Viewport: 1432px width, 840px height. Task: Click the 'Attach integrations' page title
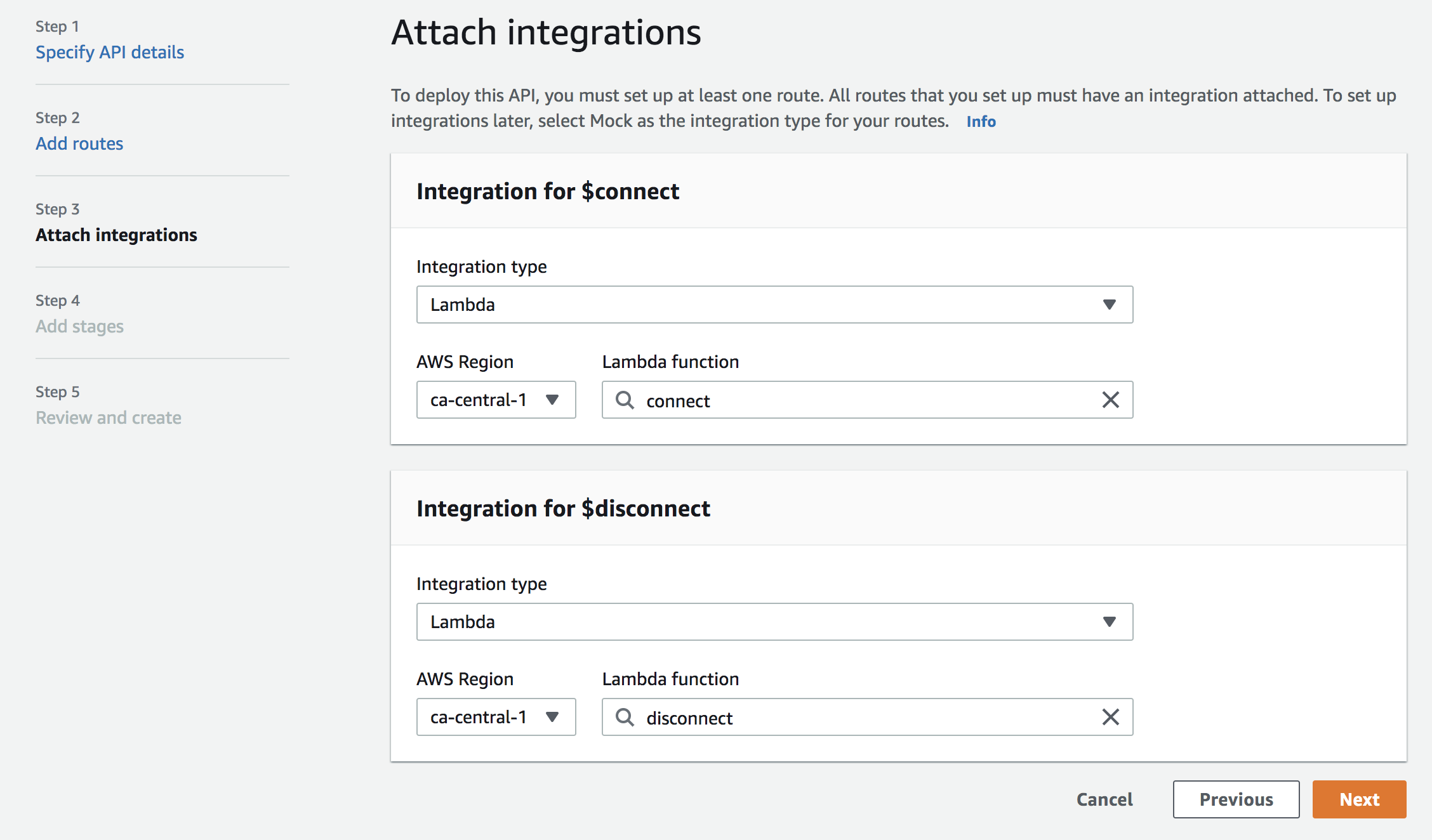click(x=546, y=32)
